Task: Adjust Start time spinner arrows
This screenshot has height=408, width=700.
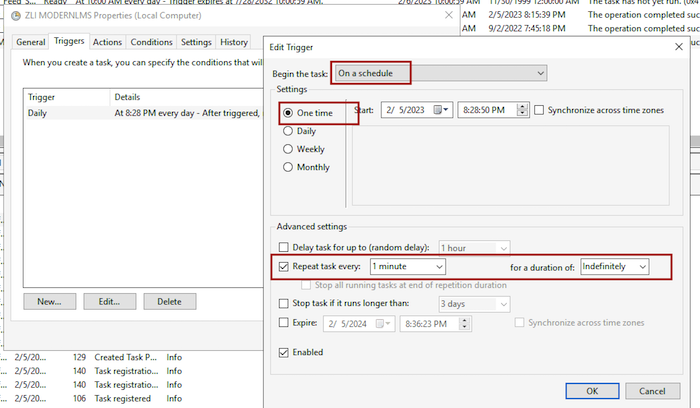Action: click(x=522, y=110)
